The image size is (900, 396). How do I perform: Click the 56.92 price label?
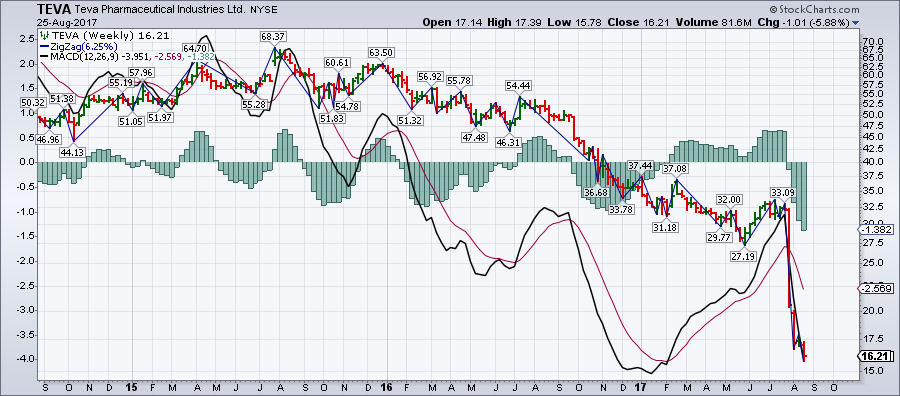click(x=430, y=77)
